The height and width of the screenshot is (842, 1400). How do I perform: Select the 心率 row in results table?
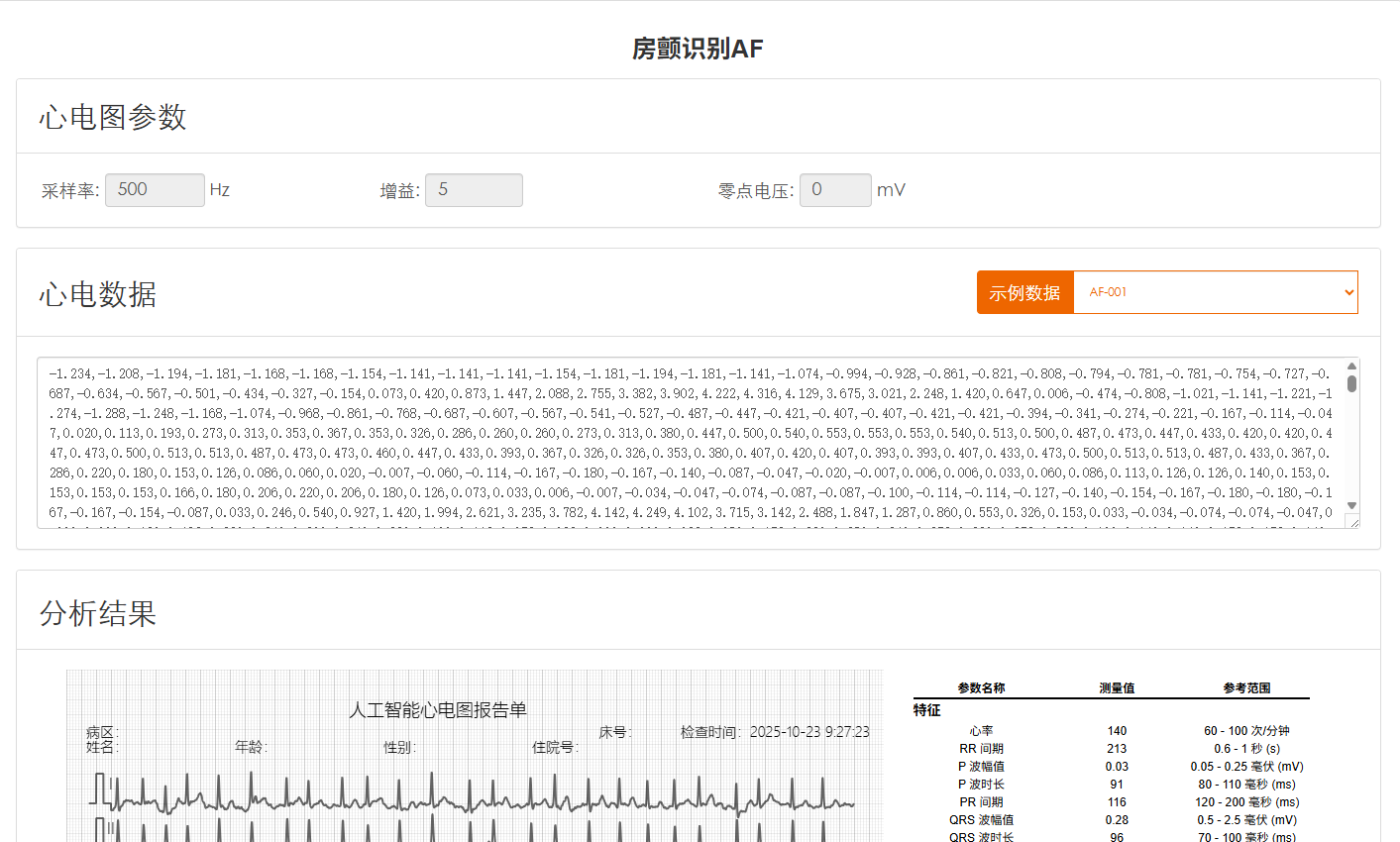tap(1110, 731)
